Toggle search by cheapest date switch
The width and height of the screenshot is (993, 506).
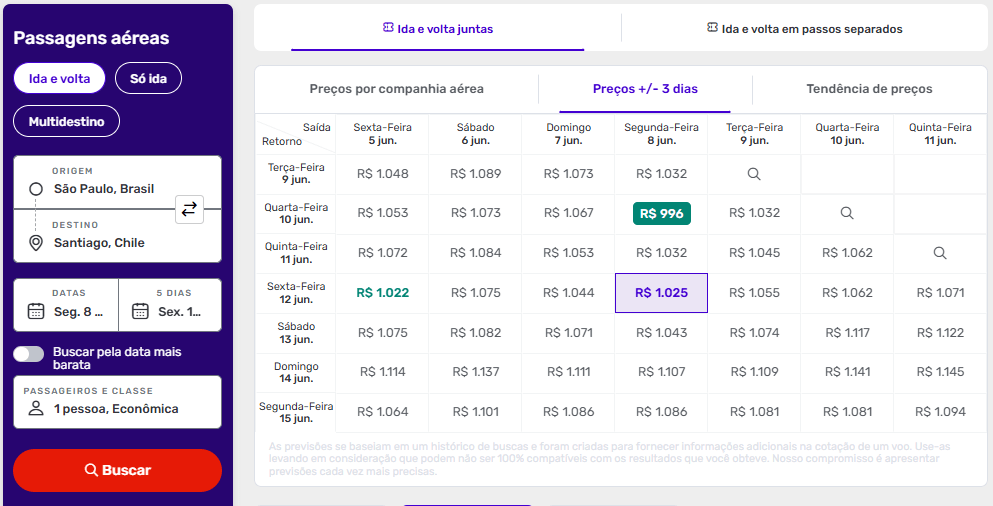pyautogui.click(x=29, y=354)
